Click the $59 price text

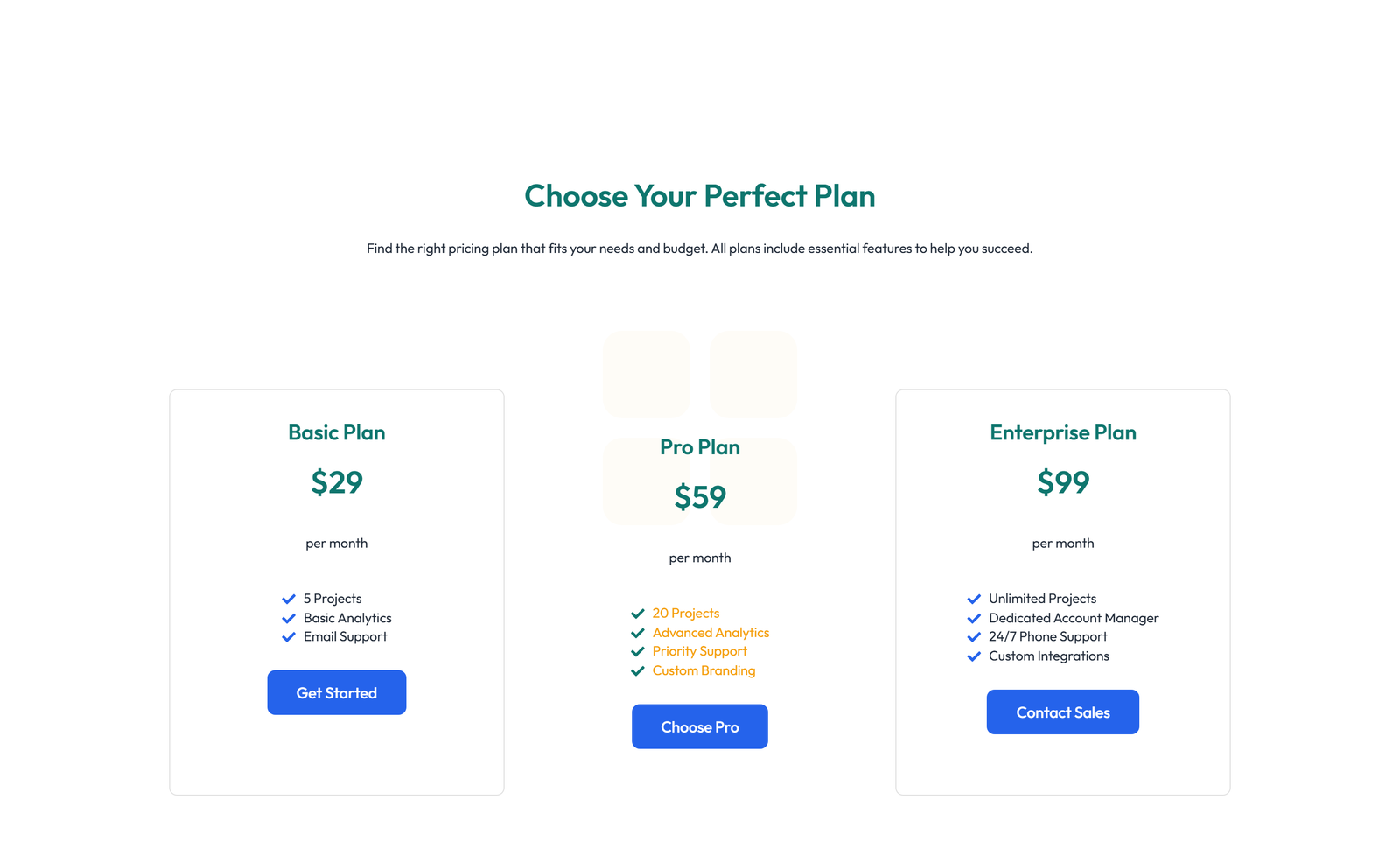699,497
